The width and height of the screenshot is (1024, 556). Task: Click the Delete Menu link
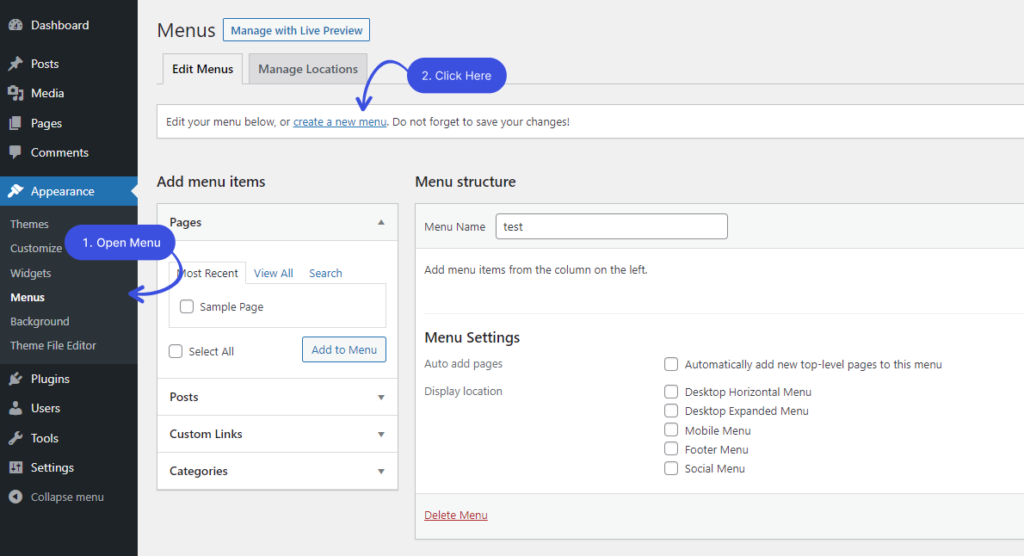click(456, 515)
